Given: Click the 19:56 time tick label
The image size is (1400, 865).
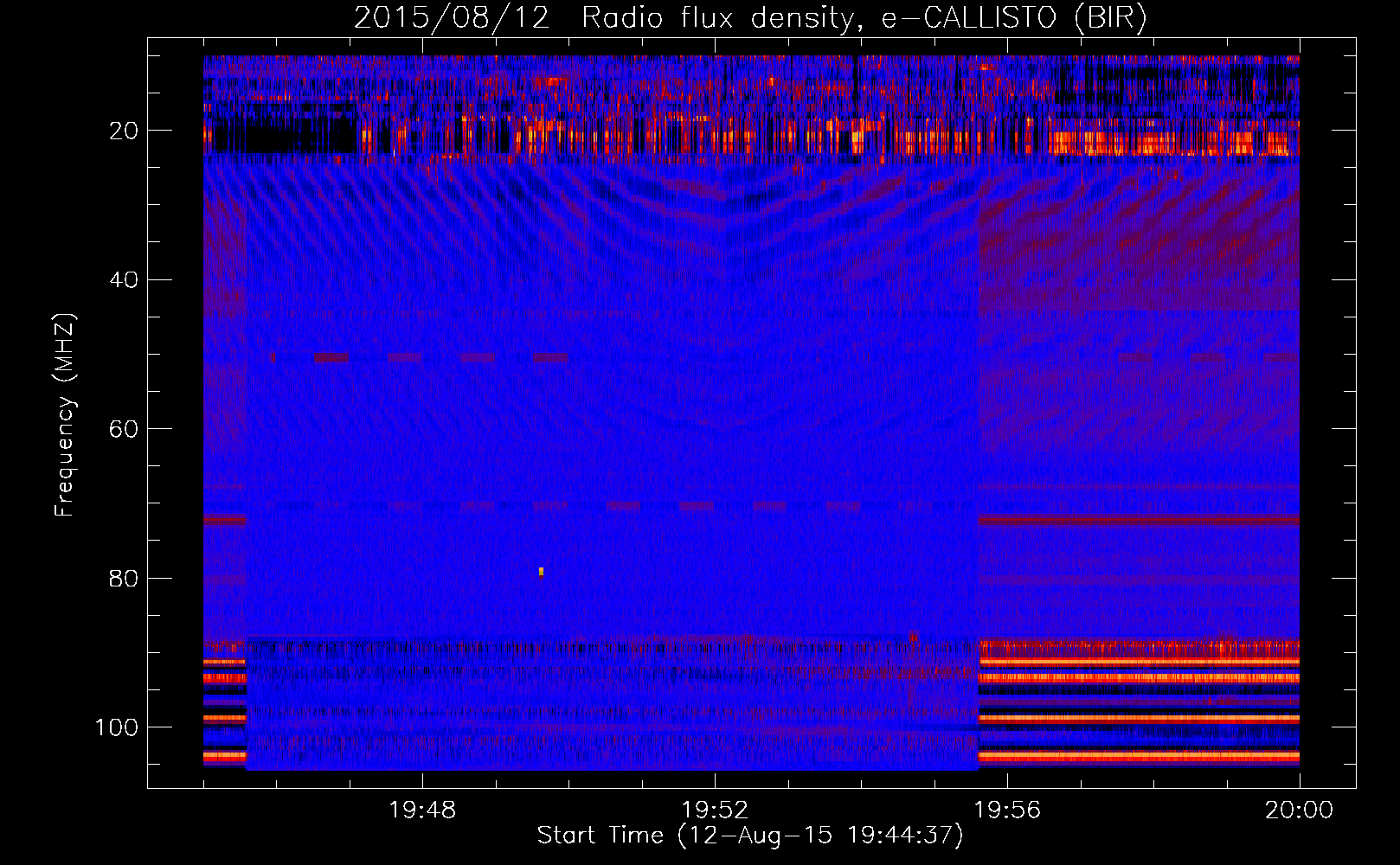Looking at the screenshot, I should pyautogui.click(x=1007, y=811).
